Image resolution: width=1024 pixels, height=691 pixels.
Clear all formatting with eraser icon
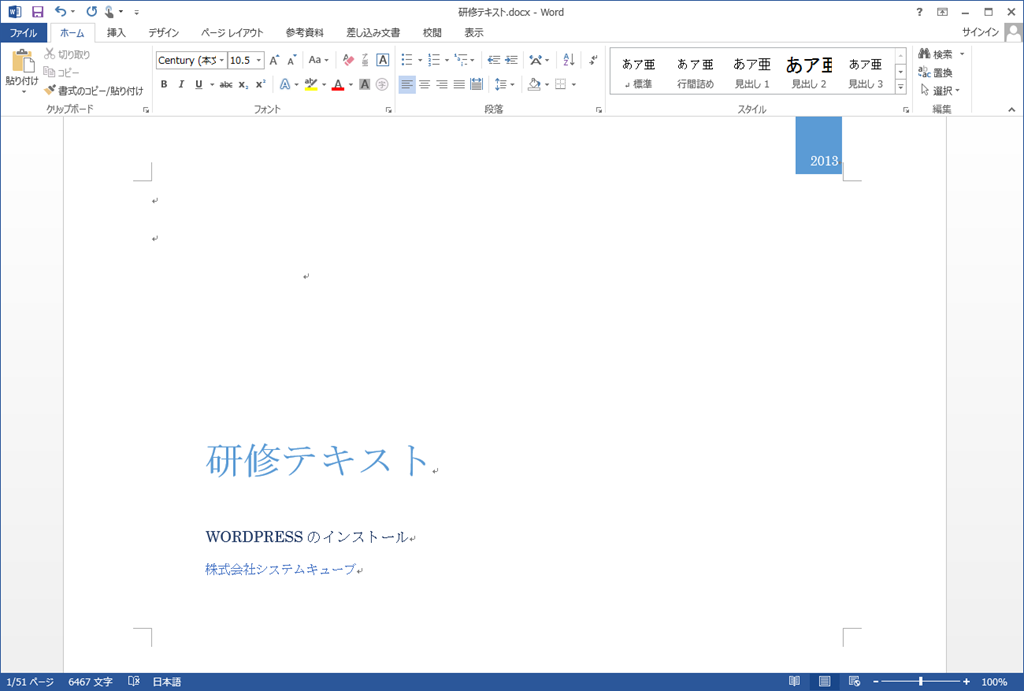click(x=348, y=60)
